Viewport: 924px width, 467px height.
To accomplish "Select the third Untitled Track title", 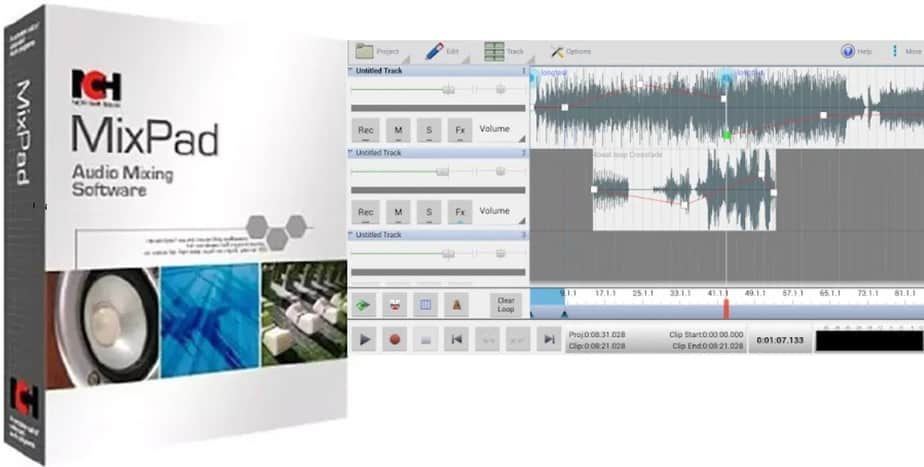I will 379,235.
